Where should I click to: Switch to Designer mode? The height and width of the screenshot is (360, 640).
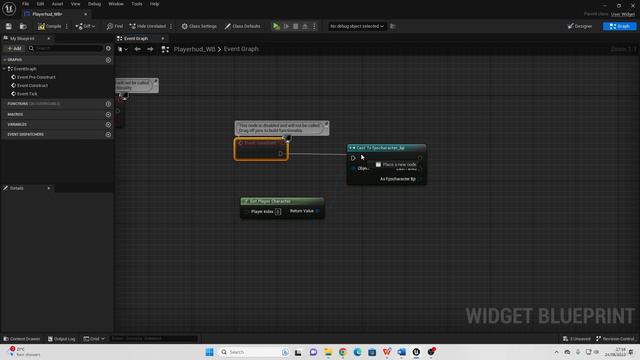point(580,26)
